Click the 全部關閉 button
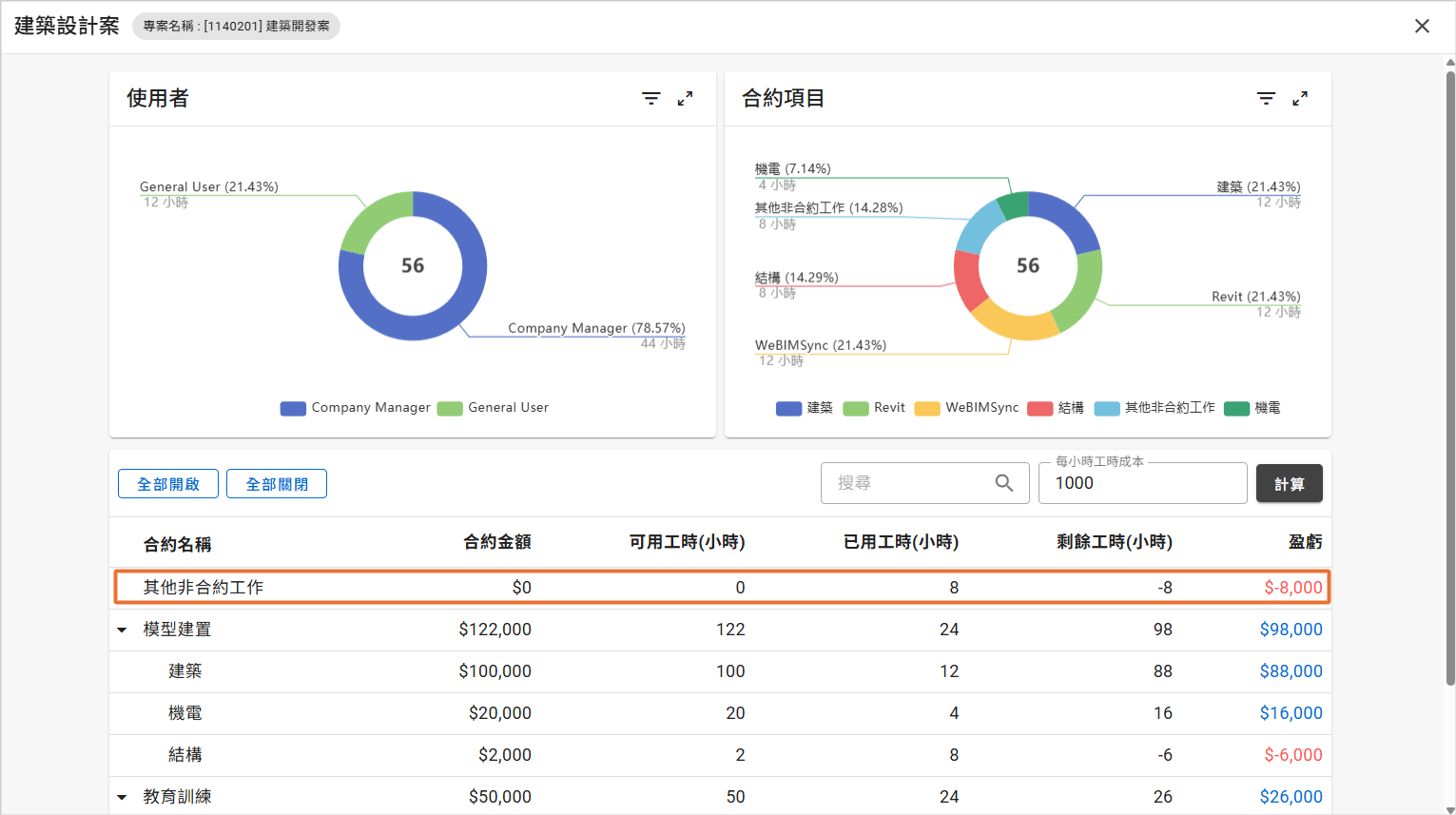The width and height of the screenshot is (1456, 815). pos(277,484)
